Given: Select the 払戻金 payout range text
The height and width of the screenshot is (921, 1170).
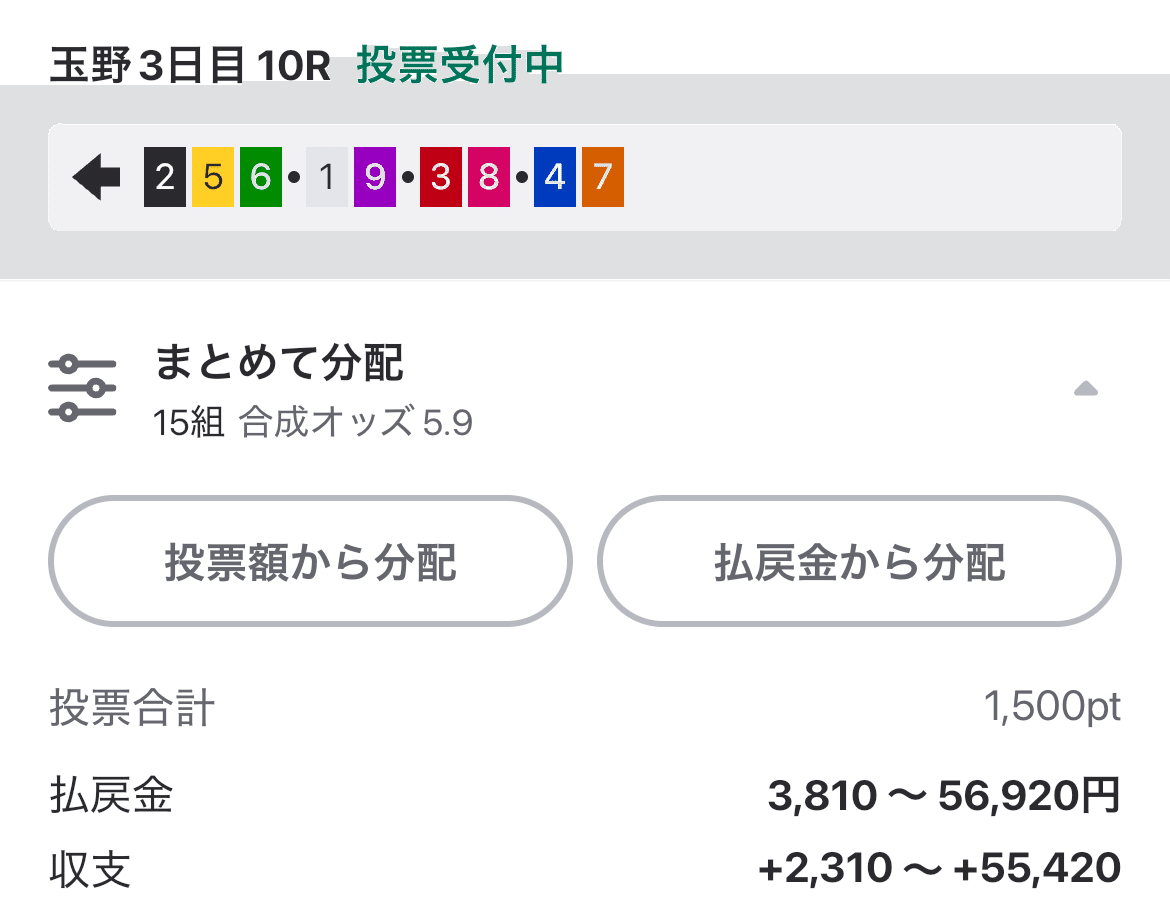Looking at the screenshot, I should [944, 795].
